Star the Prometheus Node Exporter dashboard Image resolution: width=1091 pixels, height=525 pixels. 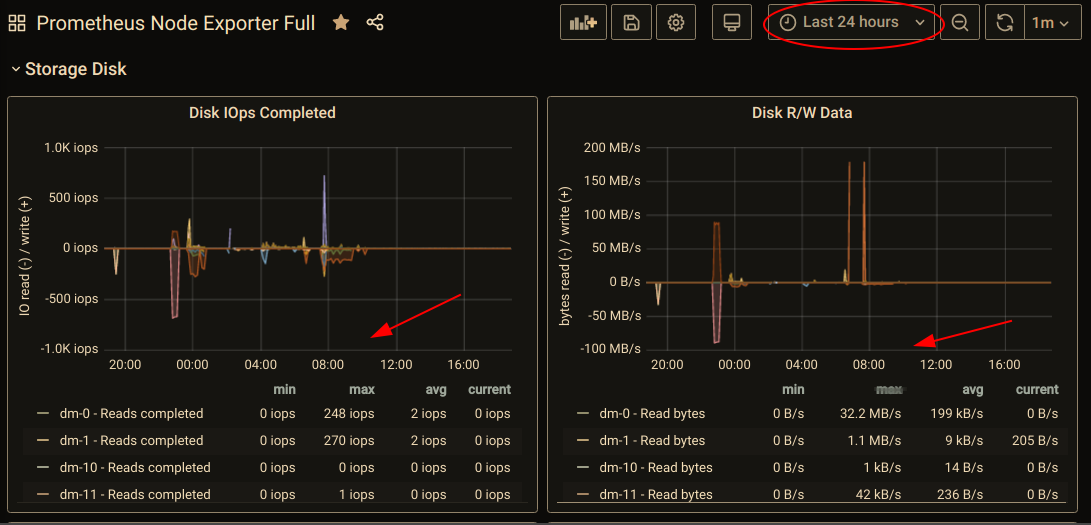pos(341,23)
